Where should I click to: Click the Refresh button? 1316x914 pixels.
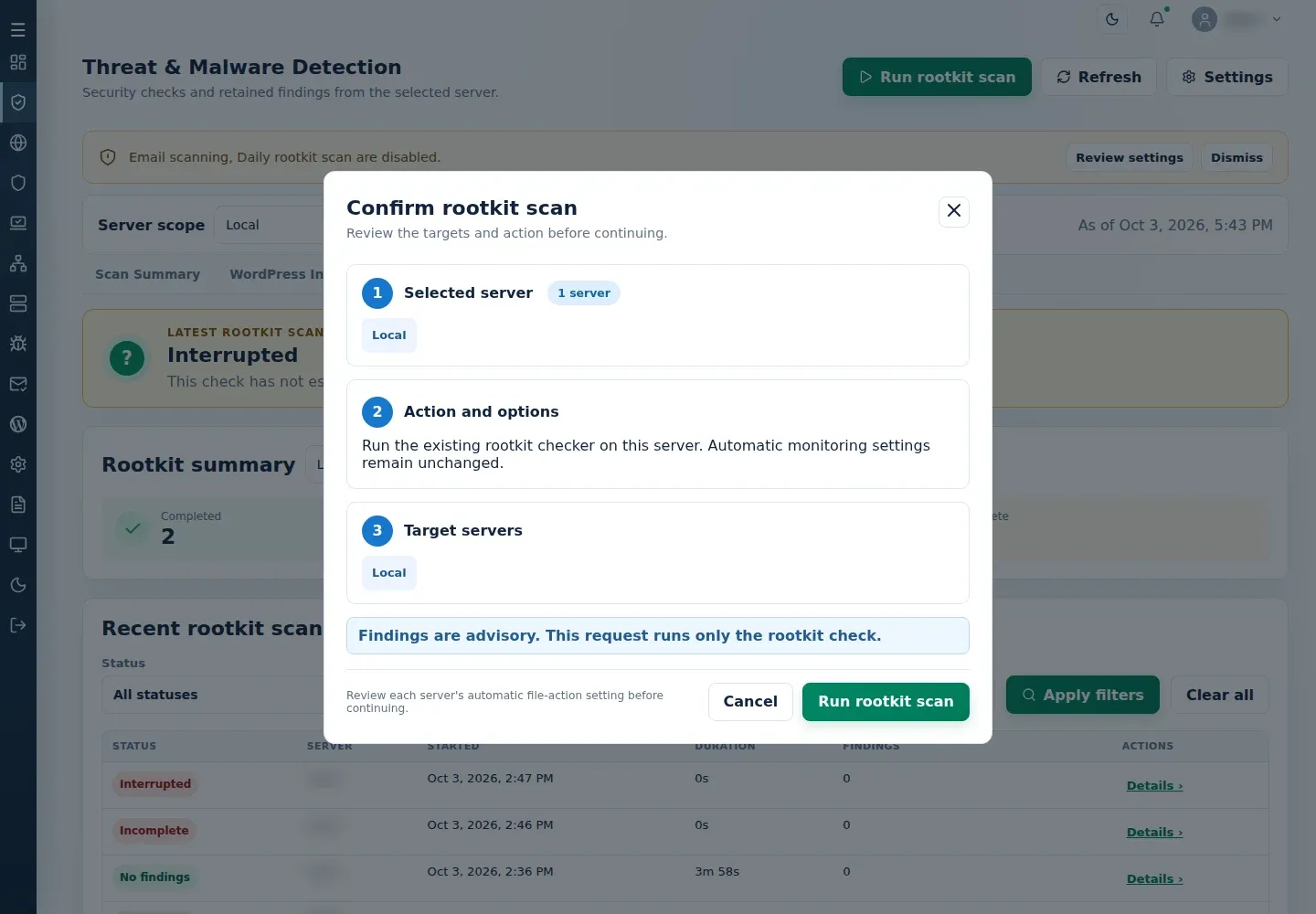click(1099, 77)
